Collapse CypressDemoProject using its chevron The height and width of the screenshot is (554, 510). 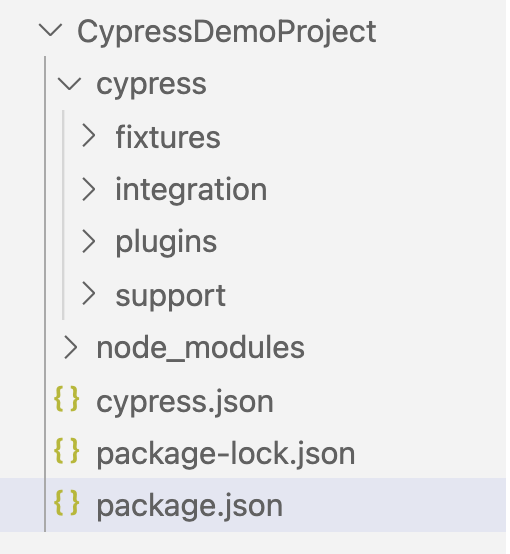pos(51,30)
